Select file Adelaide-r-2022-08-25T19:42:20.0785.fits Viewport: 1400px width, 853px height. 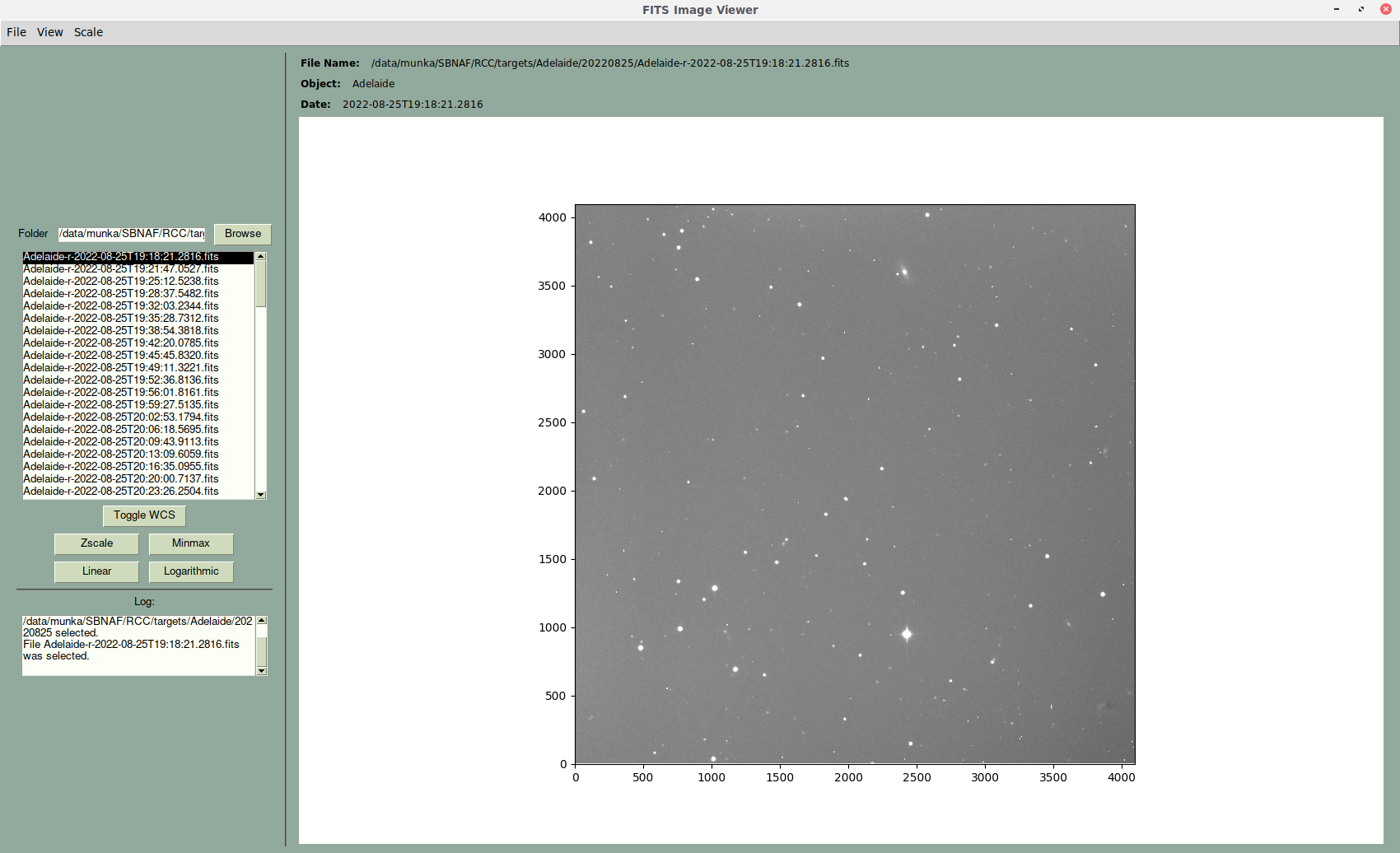point(121,343)
